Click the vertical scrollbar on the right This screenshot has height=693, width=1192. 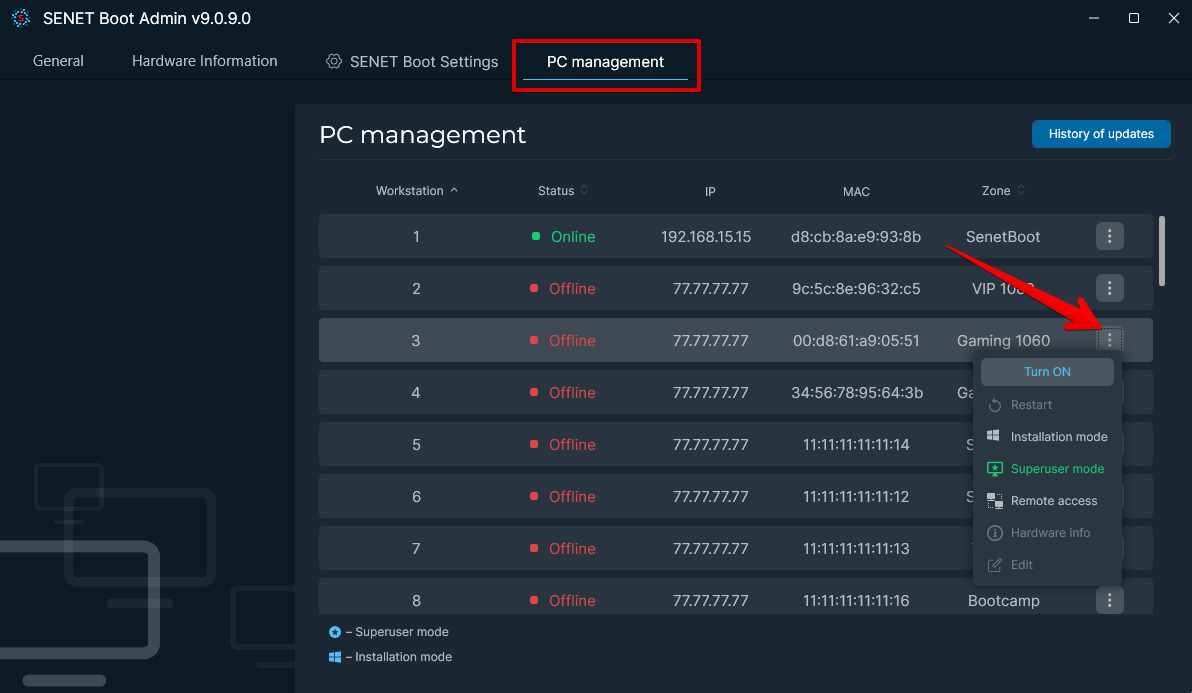(1163, 252)
